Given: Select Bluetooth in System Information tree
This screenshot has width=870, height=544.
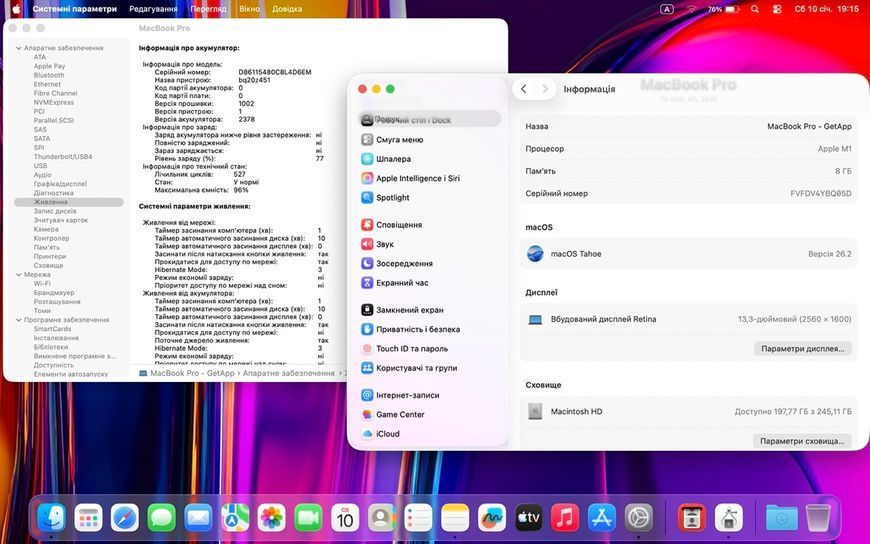Looking at the screenshot, I should (49, 75).
